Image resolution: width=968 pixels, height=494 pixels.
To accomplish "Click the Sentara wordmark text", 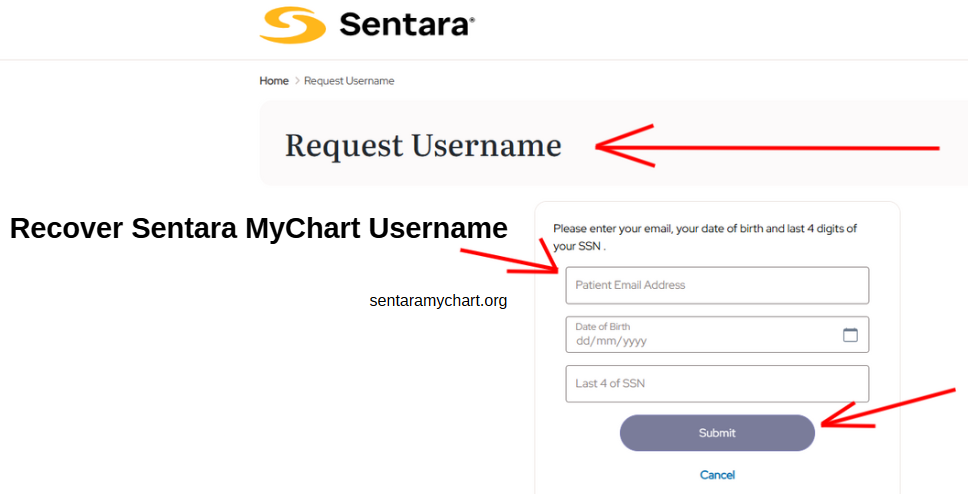I will point(404,25).
